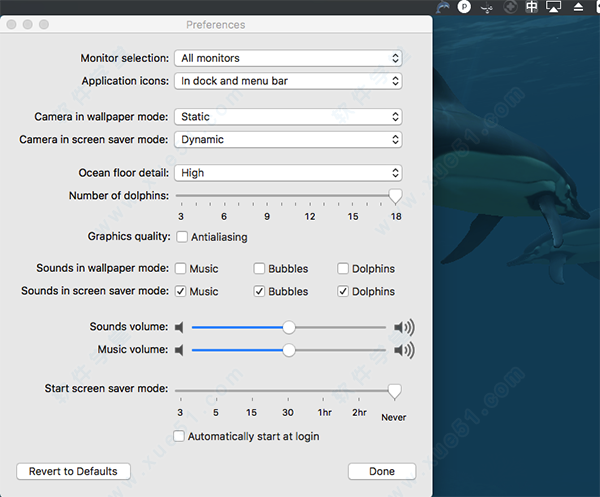Click the Music volume slider knob

(289, 350)
